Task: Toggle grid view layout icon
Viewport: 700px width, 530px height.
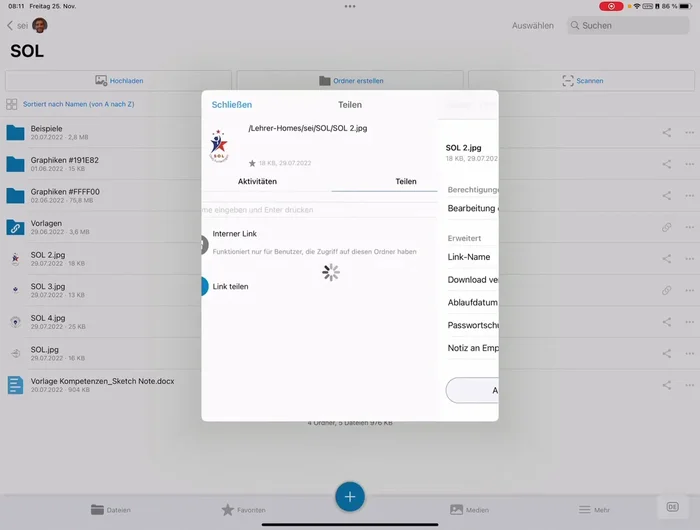Action: point(11,104)
